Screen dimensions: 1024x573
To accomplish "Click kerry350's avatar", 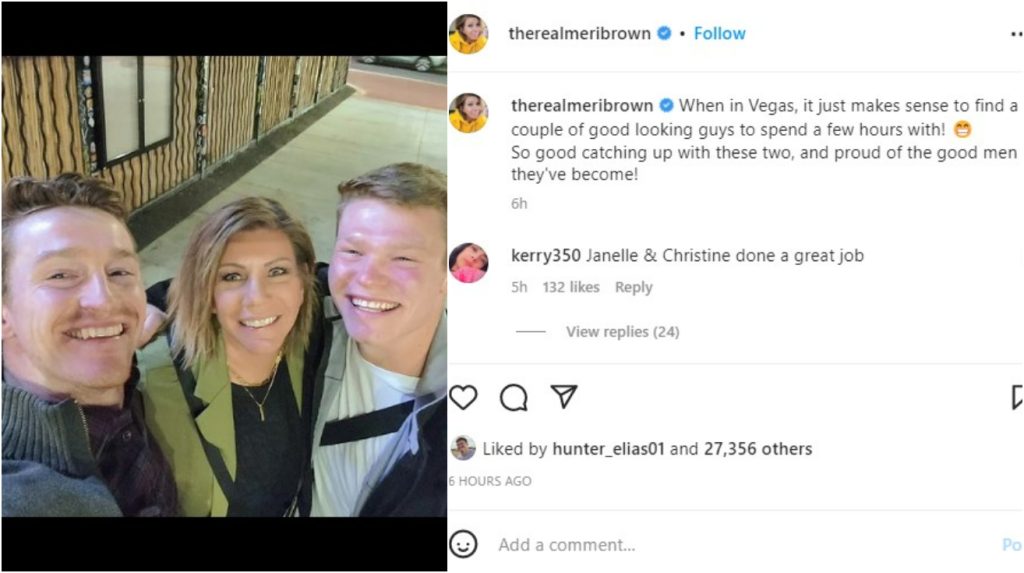I will click(x=468, y=263).
